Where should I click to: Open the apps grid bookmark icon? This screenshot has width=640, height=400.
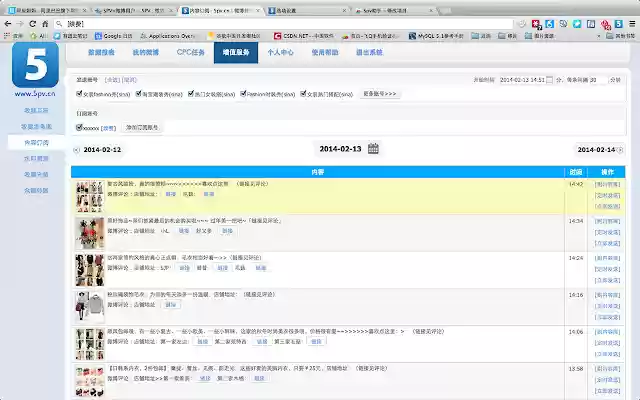click(7, 36)
